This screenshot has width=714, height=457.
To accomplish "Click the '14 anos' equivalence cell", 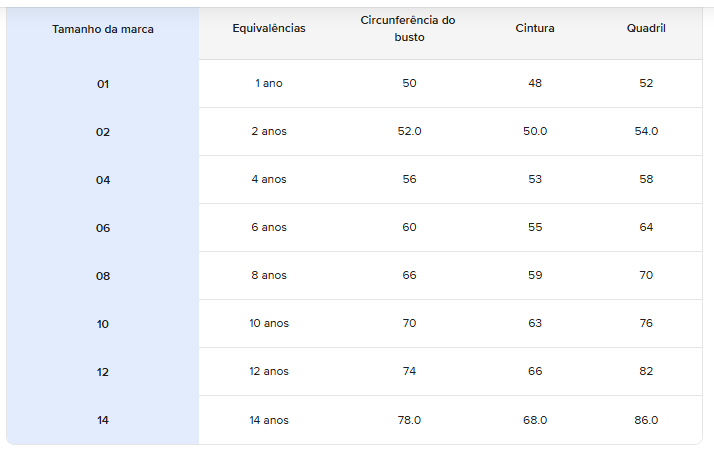I will [269, 420].
